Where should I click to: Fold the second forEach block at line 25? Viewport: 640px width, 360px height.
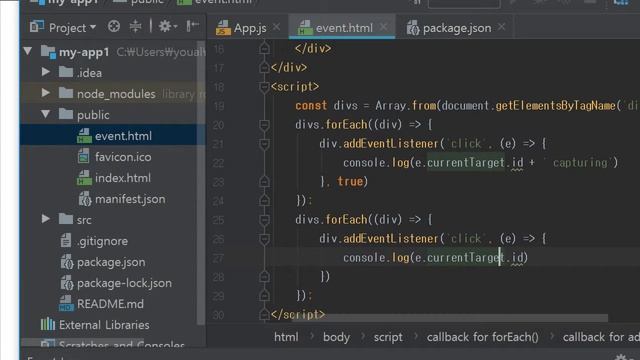[264, 220]
